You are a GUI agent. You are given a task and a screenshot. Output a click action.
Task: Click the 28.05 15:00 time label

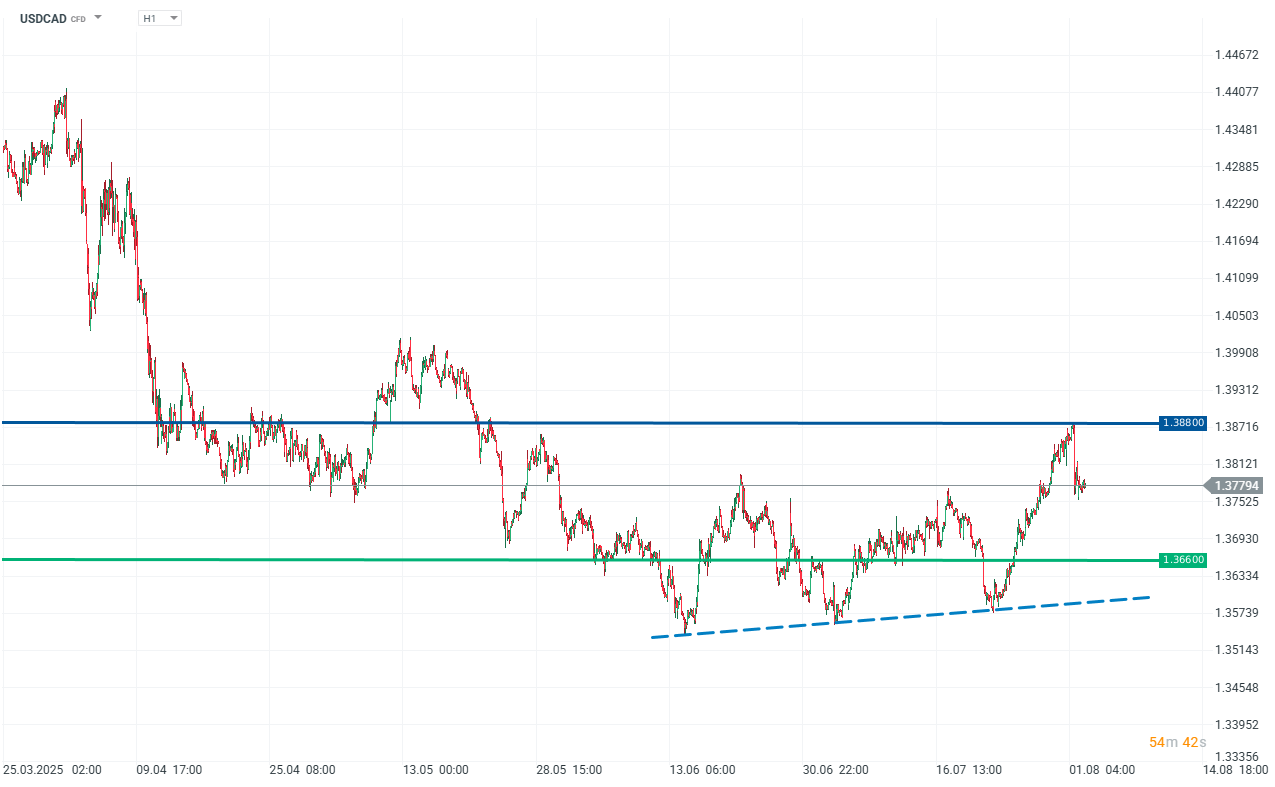click(569, 771)
